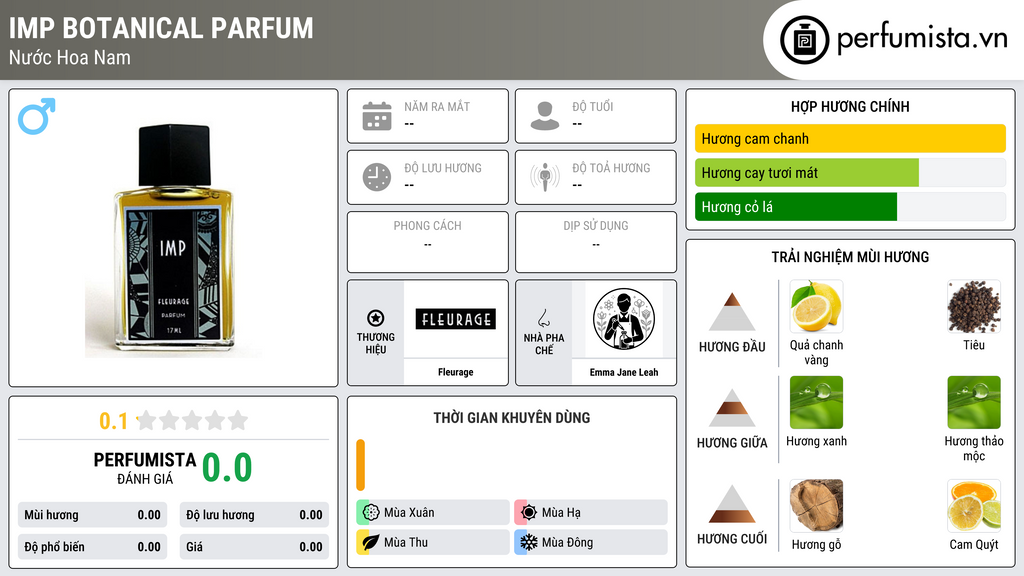Select the Mùa Xuân season button

[433, 513]
